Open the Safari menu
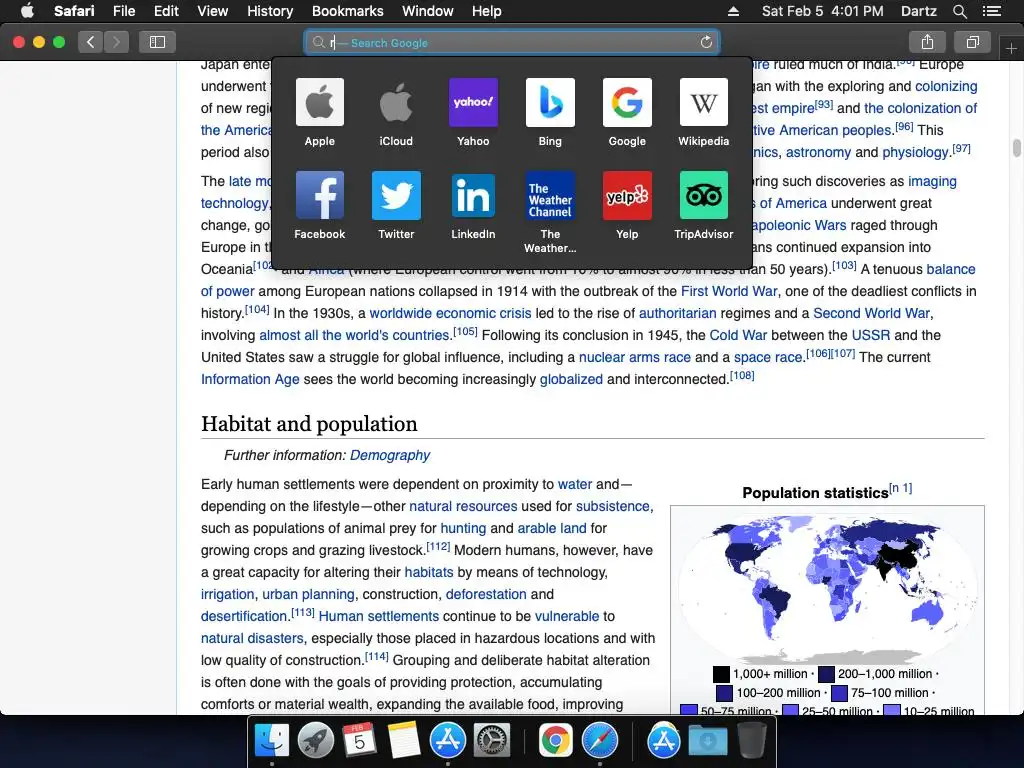Viewport: 1024px width, 768px height. 74,11
